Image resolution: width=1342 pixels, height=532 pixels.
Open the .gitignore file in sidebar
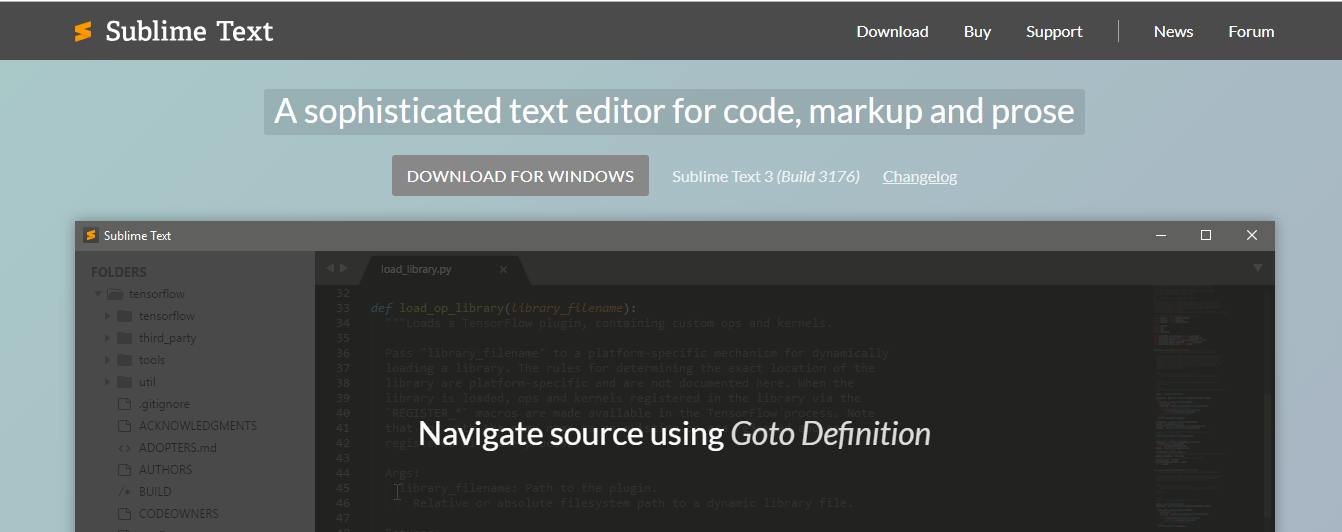coord(164,404)
